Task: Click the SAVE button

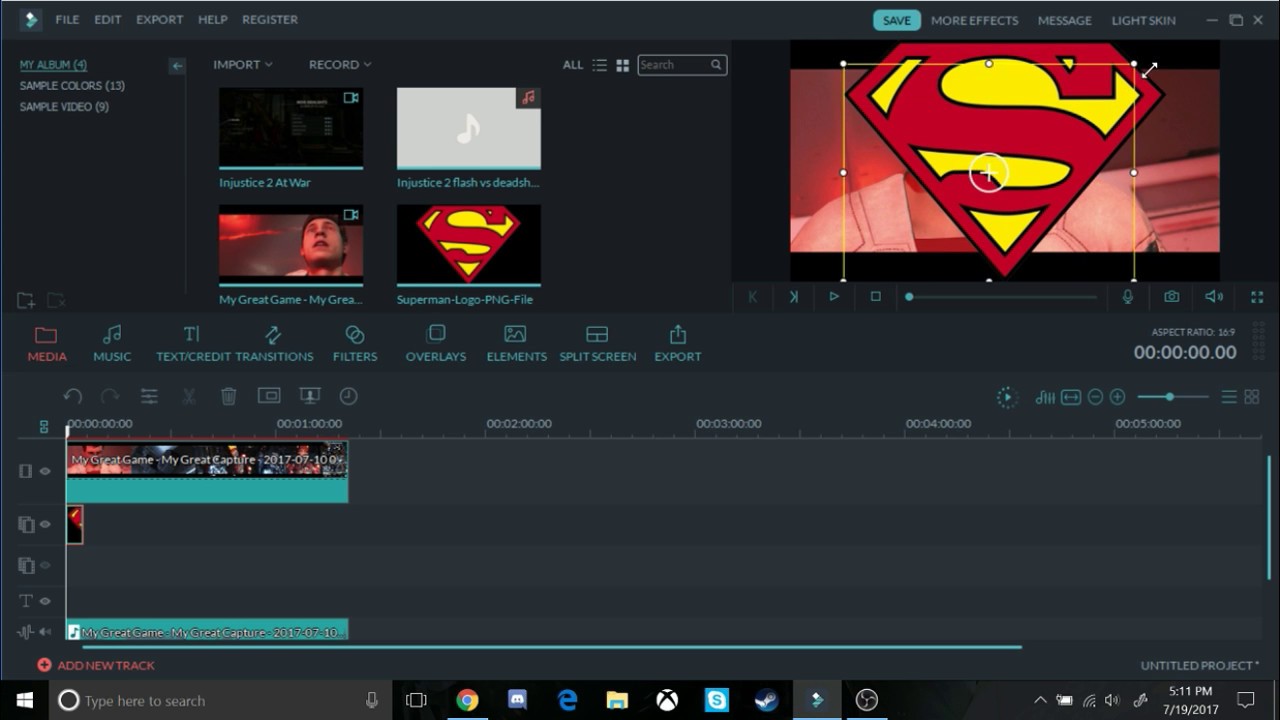Action: pyautogui.click(x=896, y=19)
